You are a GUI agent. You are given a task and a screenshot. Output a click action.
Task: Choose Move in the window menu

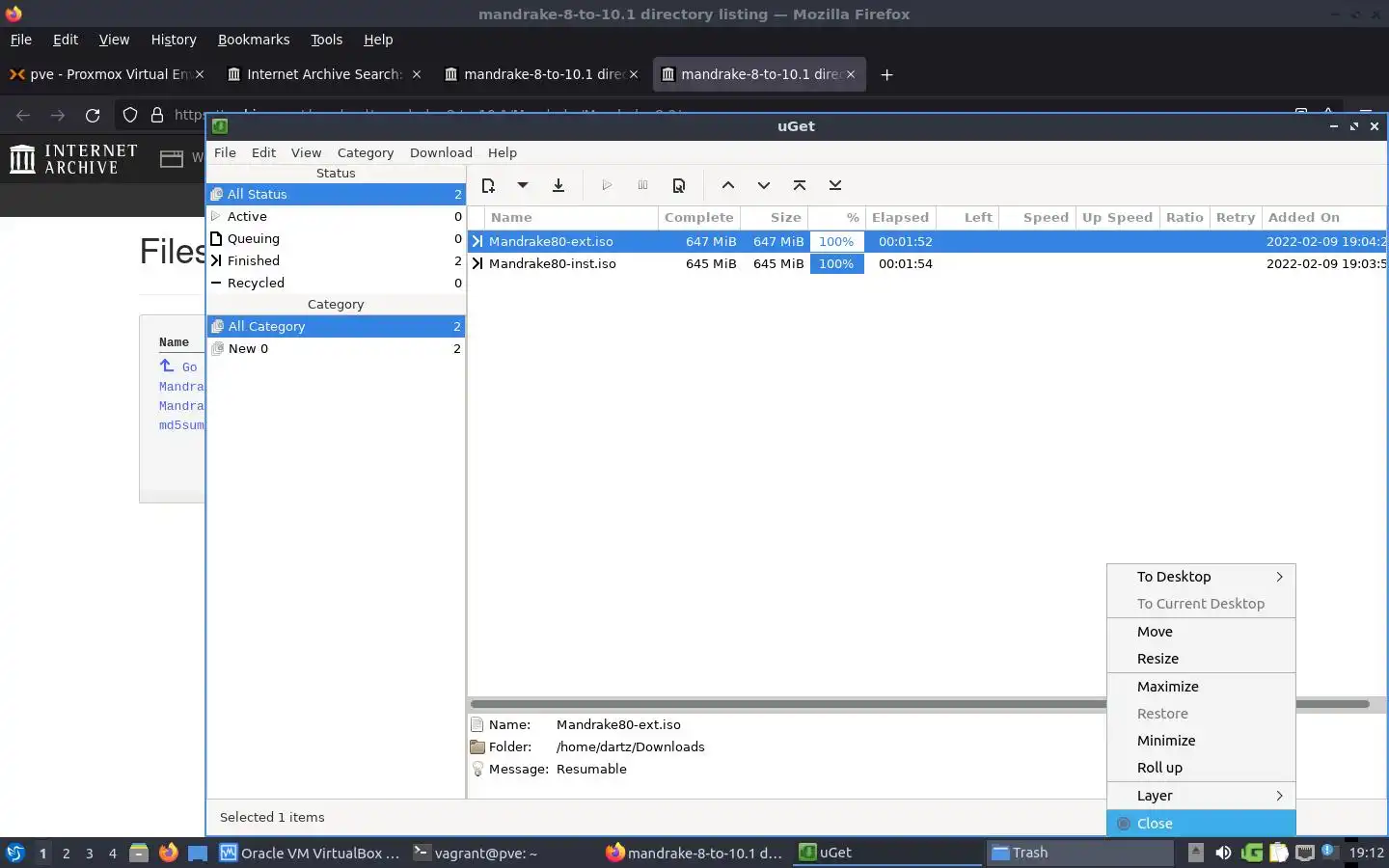[1201, 632]
